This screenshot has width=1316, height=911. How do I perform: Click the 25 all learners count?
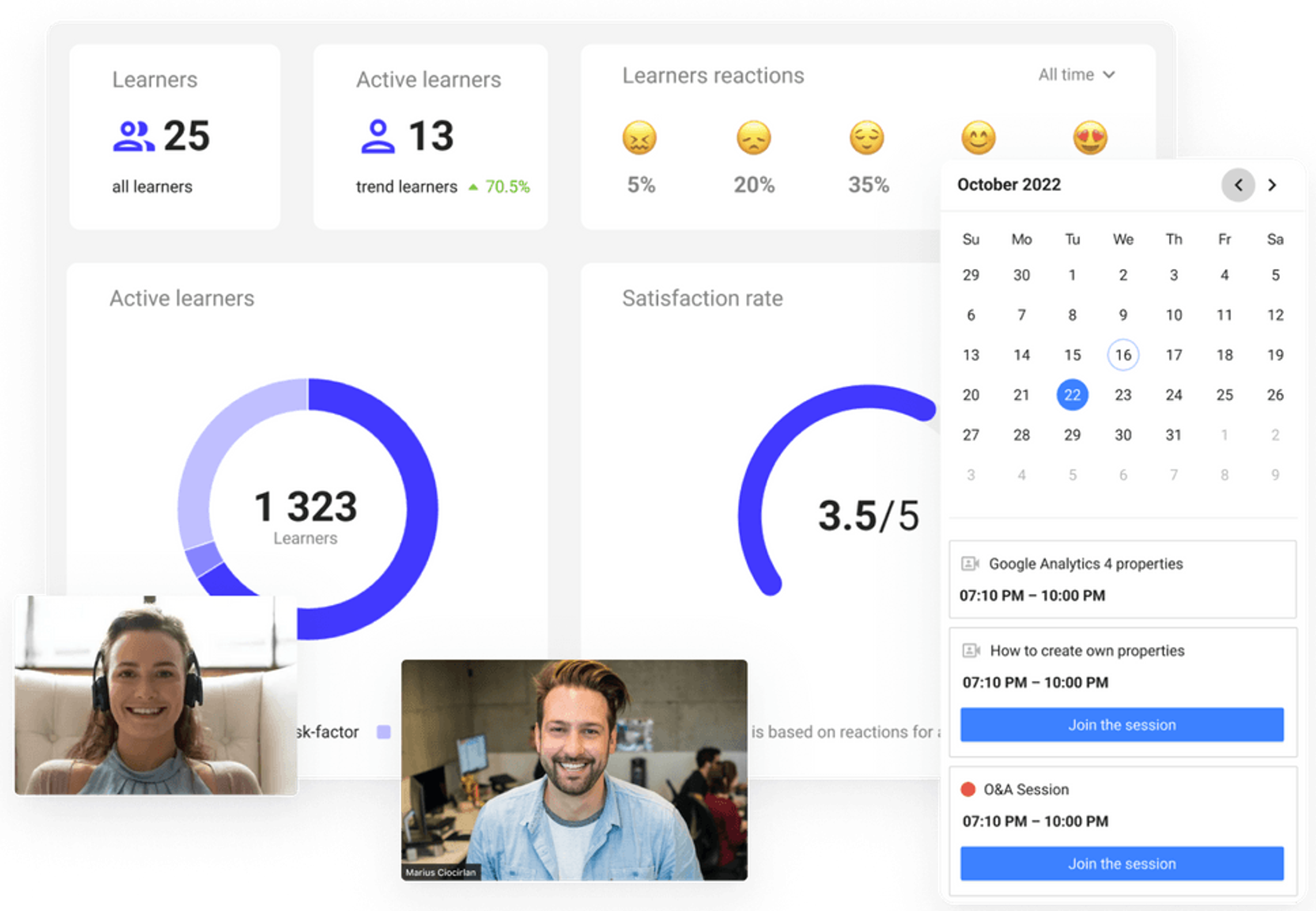coord(187,136)
